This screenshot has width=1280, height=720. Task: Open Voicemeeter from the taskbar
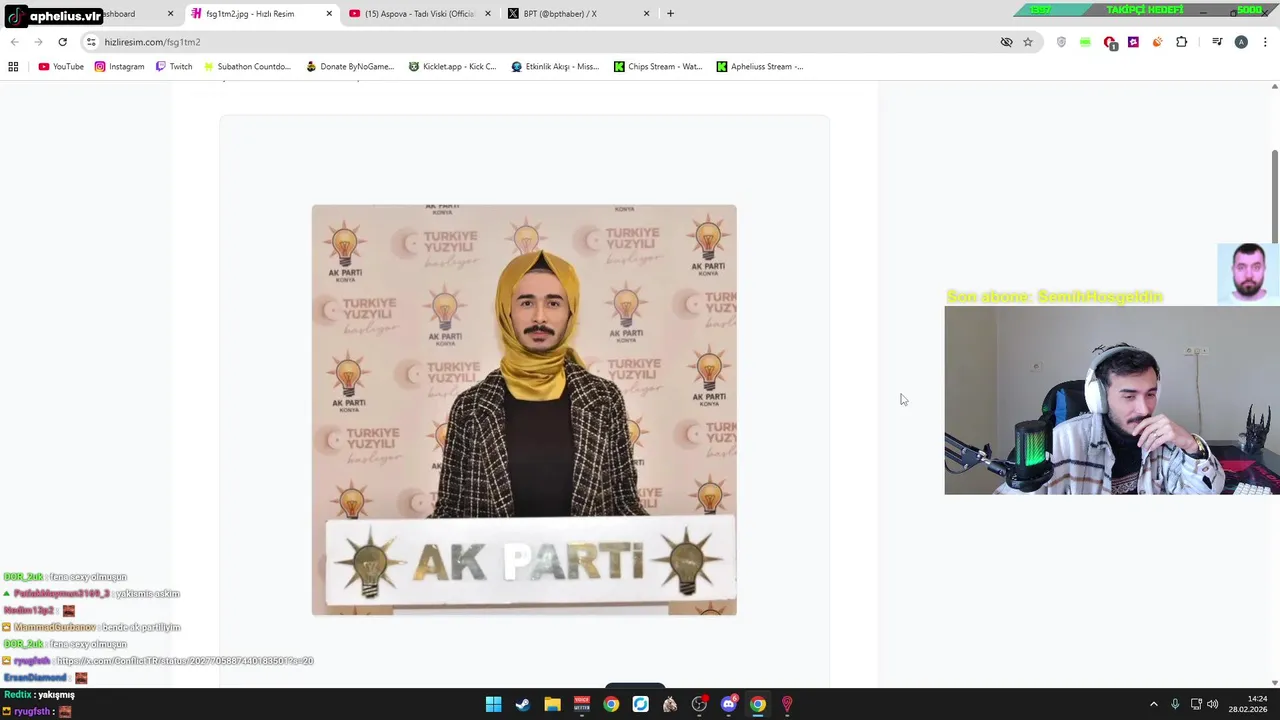click(581, 704)
